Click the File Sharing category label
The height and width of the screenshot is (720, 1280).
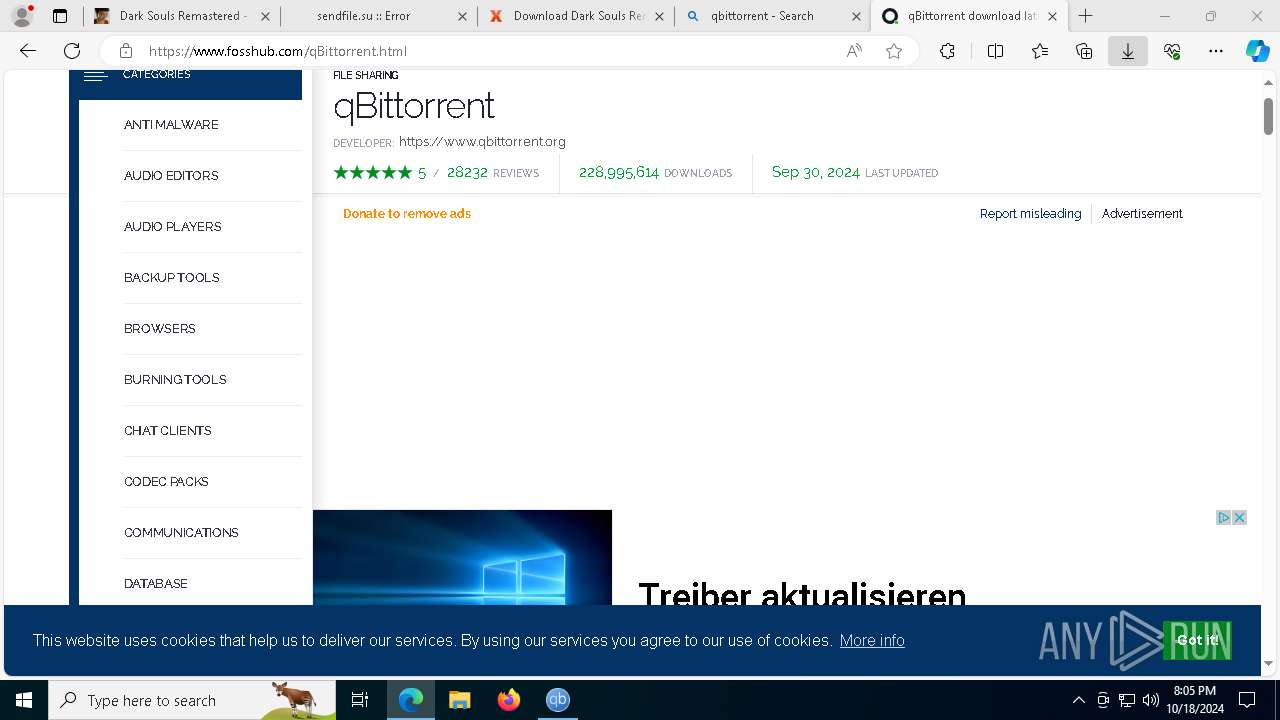(366, 75)
